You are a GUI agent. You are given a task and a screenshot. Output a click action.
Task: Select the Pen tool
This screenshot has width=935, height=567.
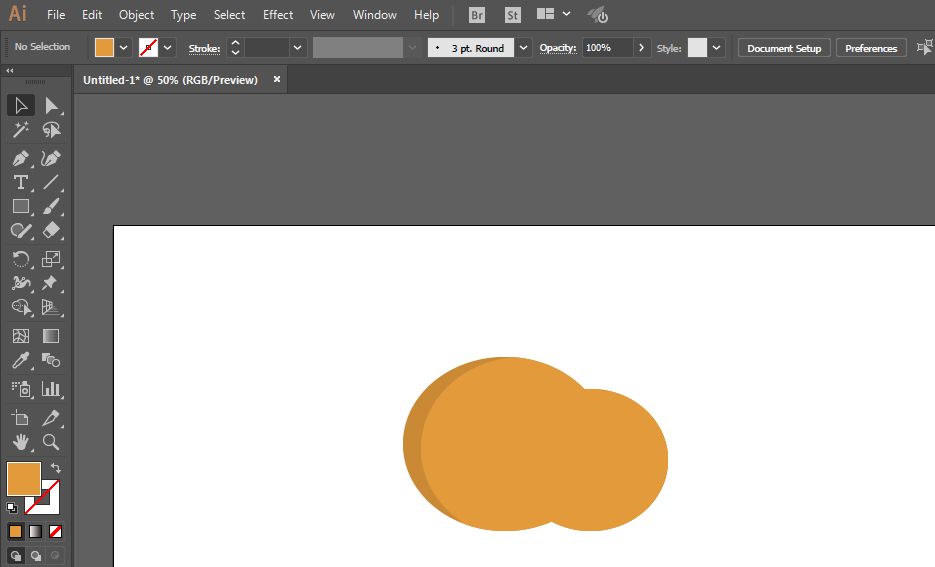click(x=20, y=159)
